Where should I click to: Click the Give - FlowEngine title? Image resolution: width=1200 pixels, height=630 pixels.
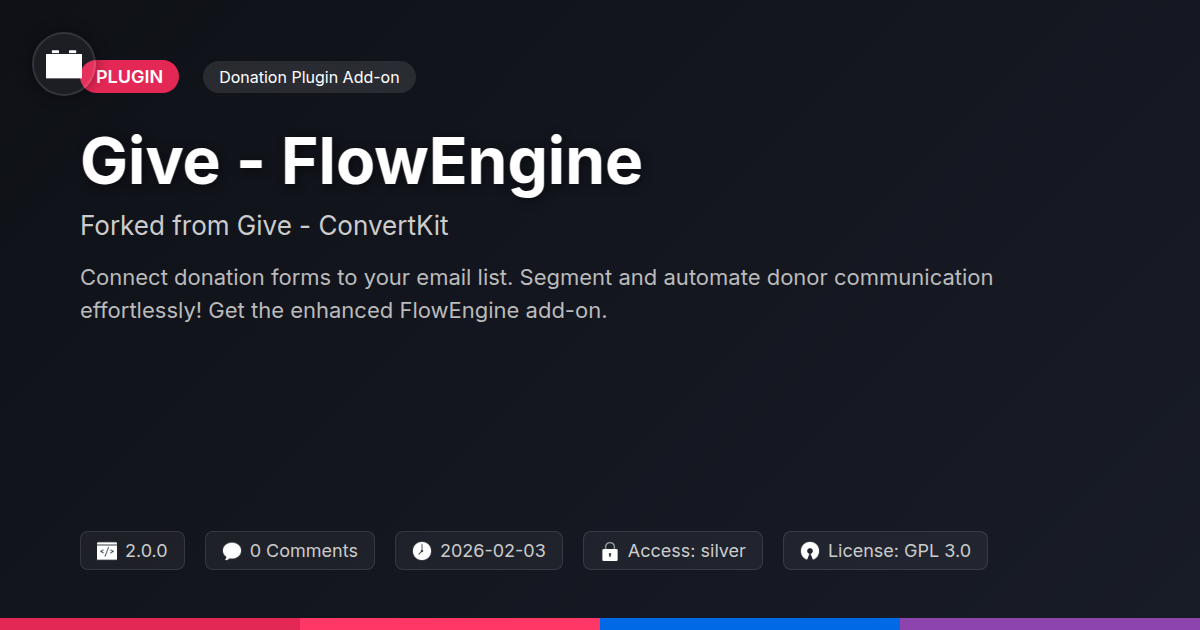pos(361,162)
